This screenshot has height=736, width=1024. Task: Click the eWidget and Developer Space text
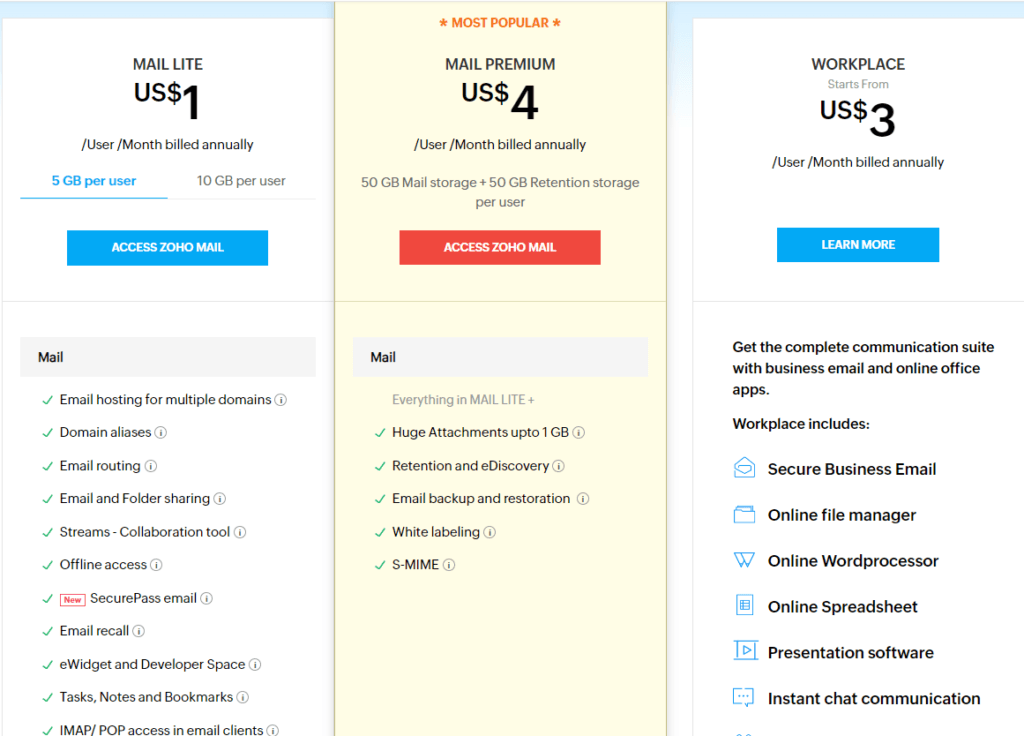[x=152, y=664]
